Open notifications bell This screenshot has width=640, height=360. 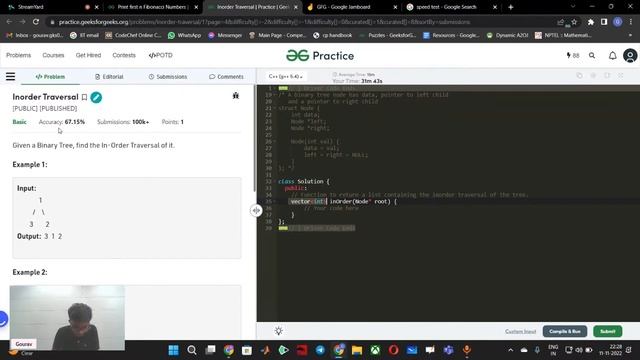coord(612,56)
